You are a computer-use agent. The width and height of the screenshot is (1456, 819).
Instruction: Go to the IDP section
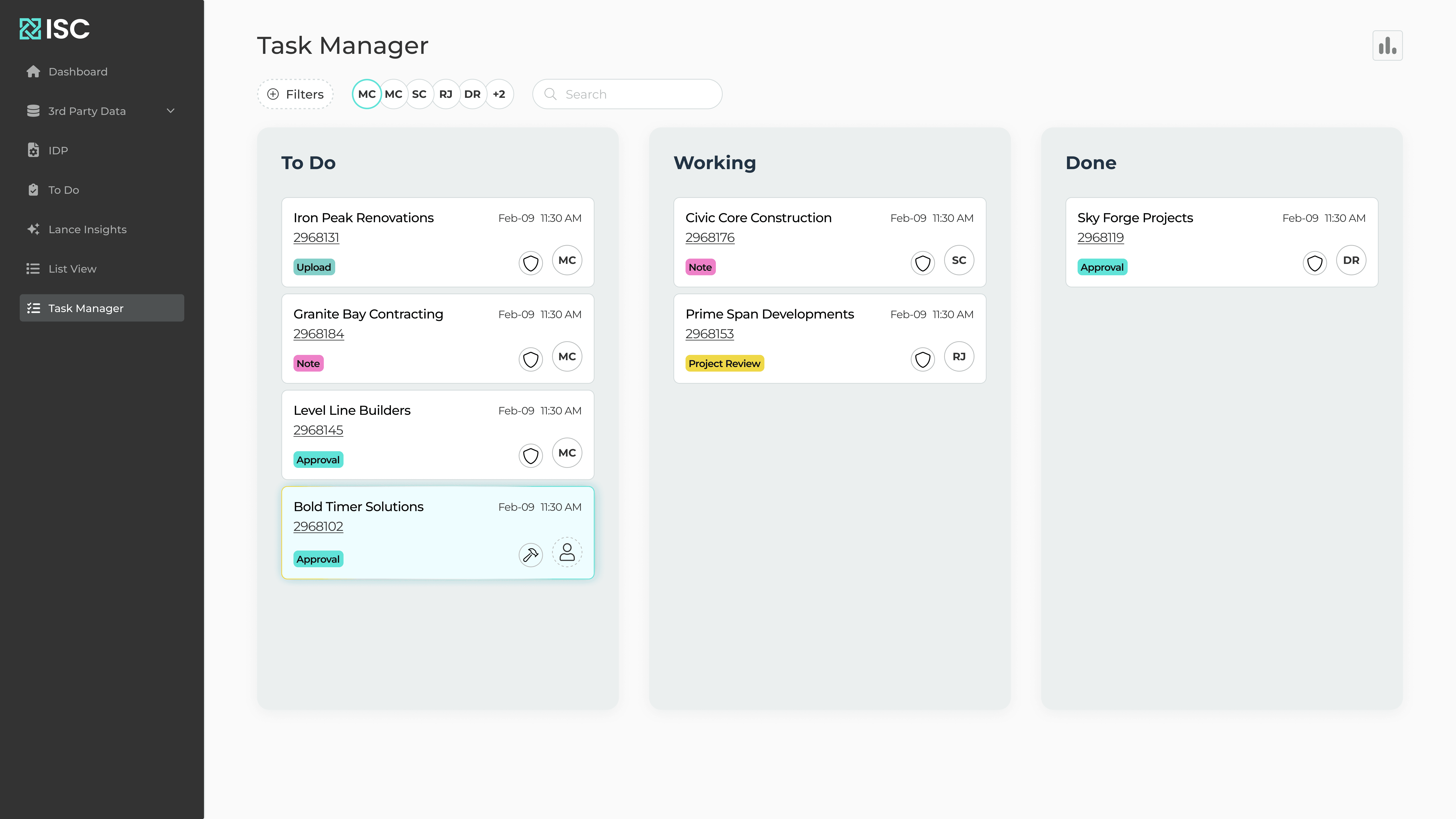pyautogui.click(x=102, y=150)
